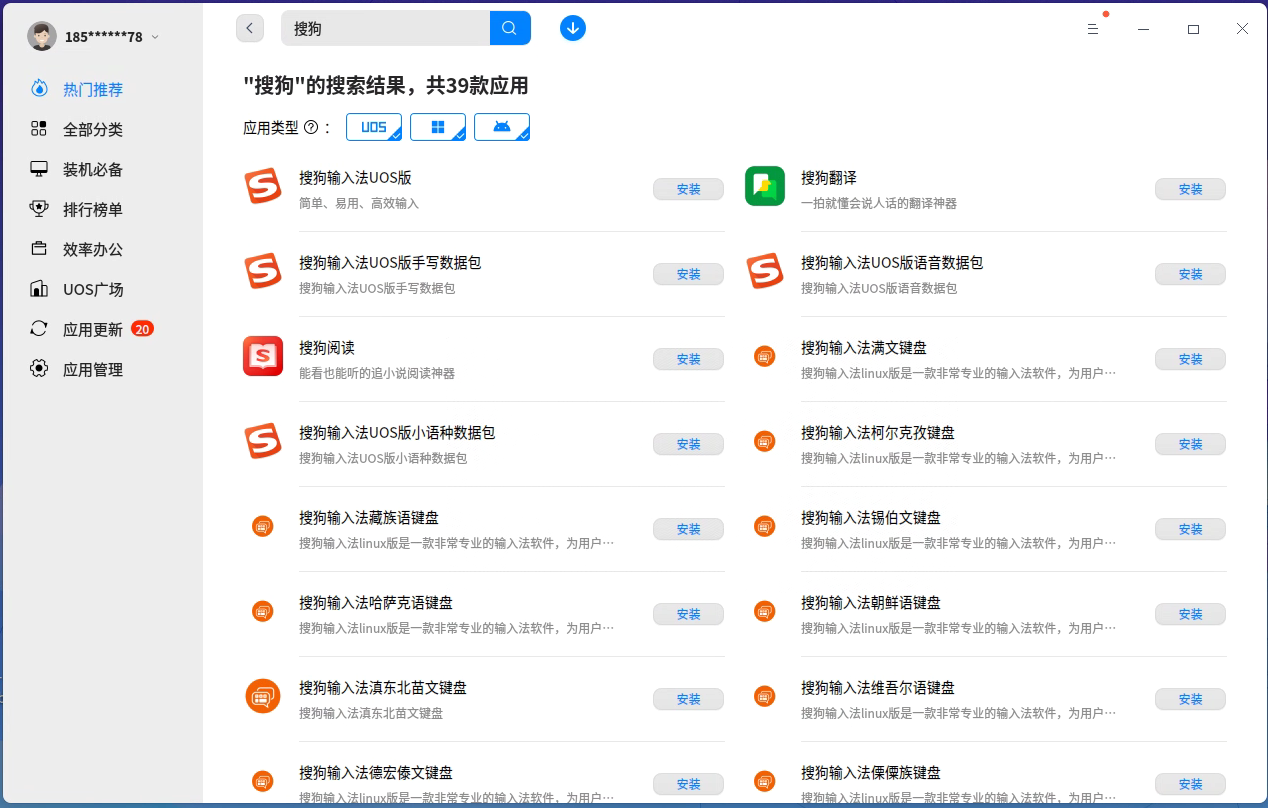The height and width of the screenshot is (808, 1268).
Task: Click the 搜狗输入法UOS版 app icon
Action: [263, 186]
